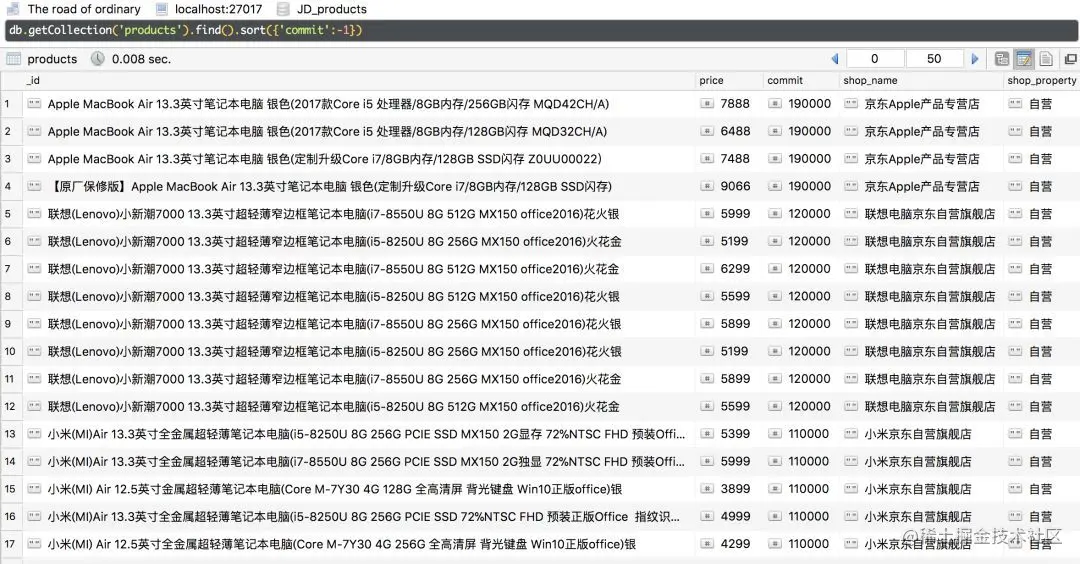Go to next page of results
The image size is (1080, 564).
[975, 59]
